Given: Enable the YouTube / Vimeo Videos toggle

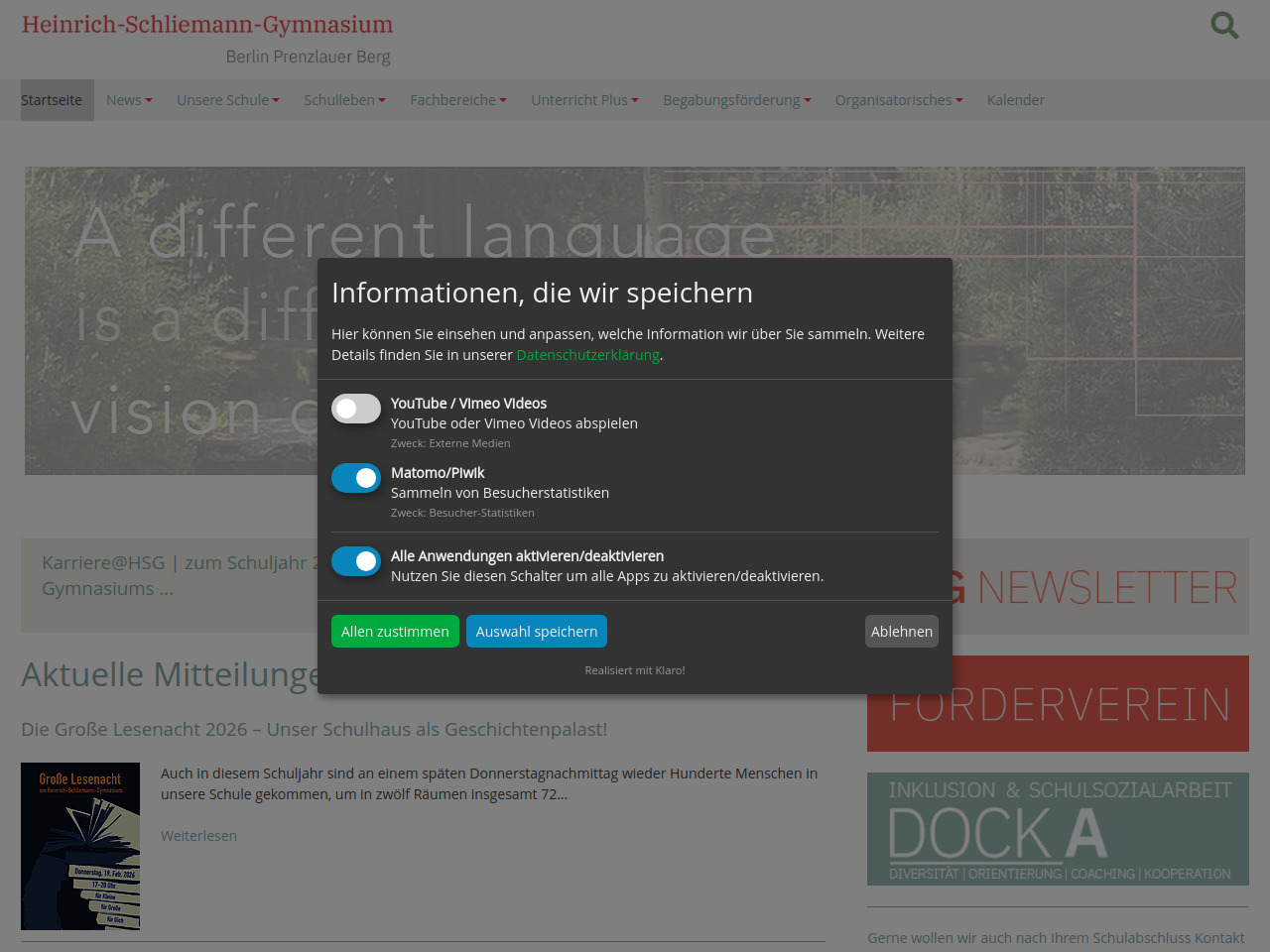Looking at the screenshot, I should [x=356, y=409].
